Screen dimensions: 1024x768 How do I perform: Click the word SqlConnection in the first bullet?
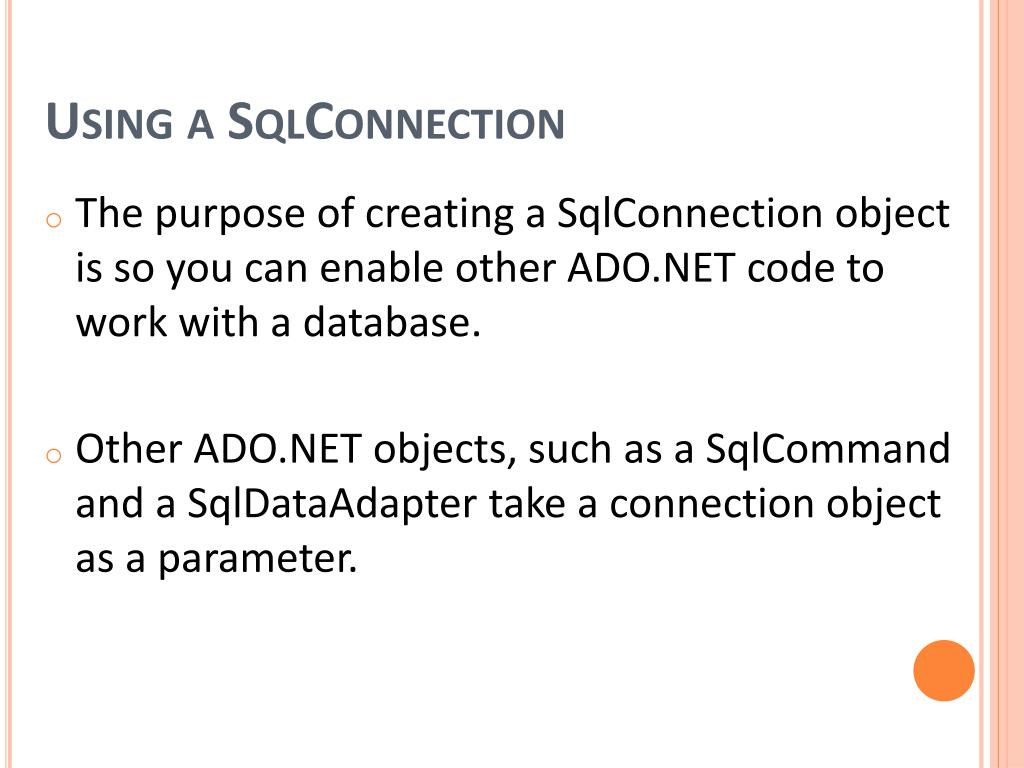tap(690, 213)
